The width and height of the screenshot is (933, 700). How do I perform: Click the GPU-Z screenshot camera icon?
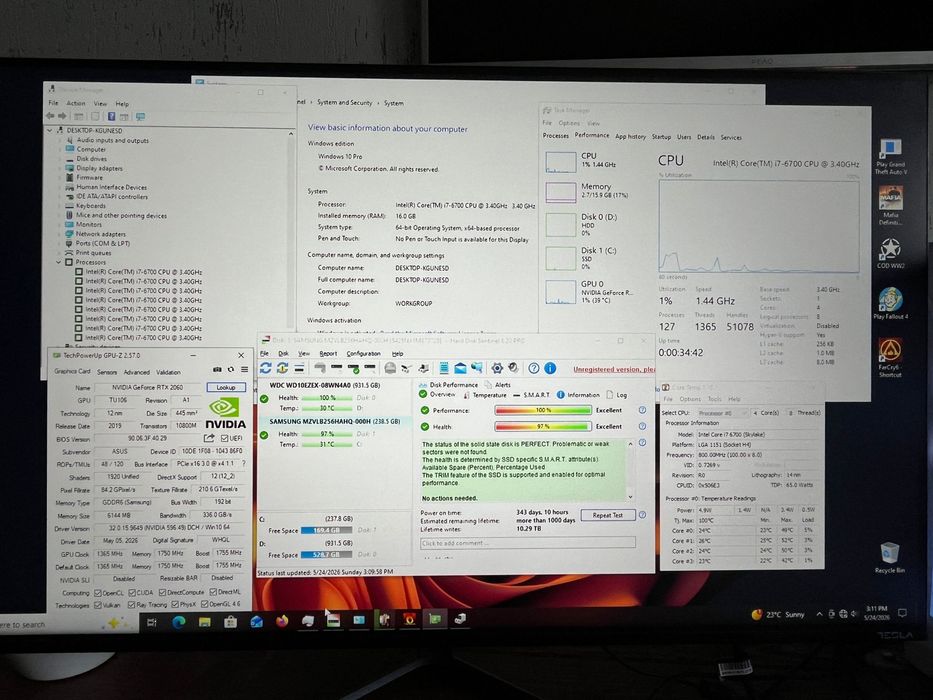point(217,370)
